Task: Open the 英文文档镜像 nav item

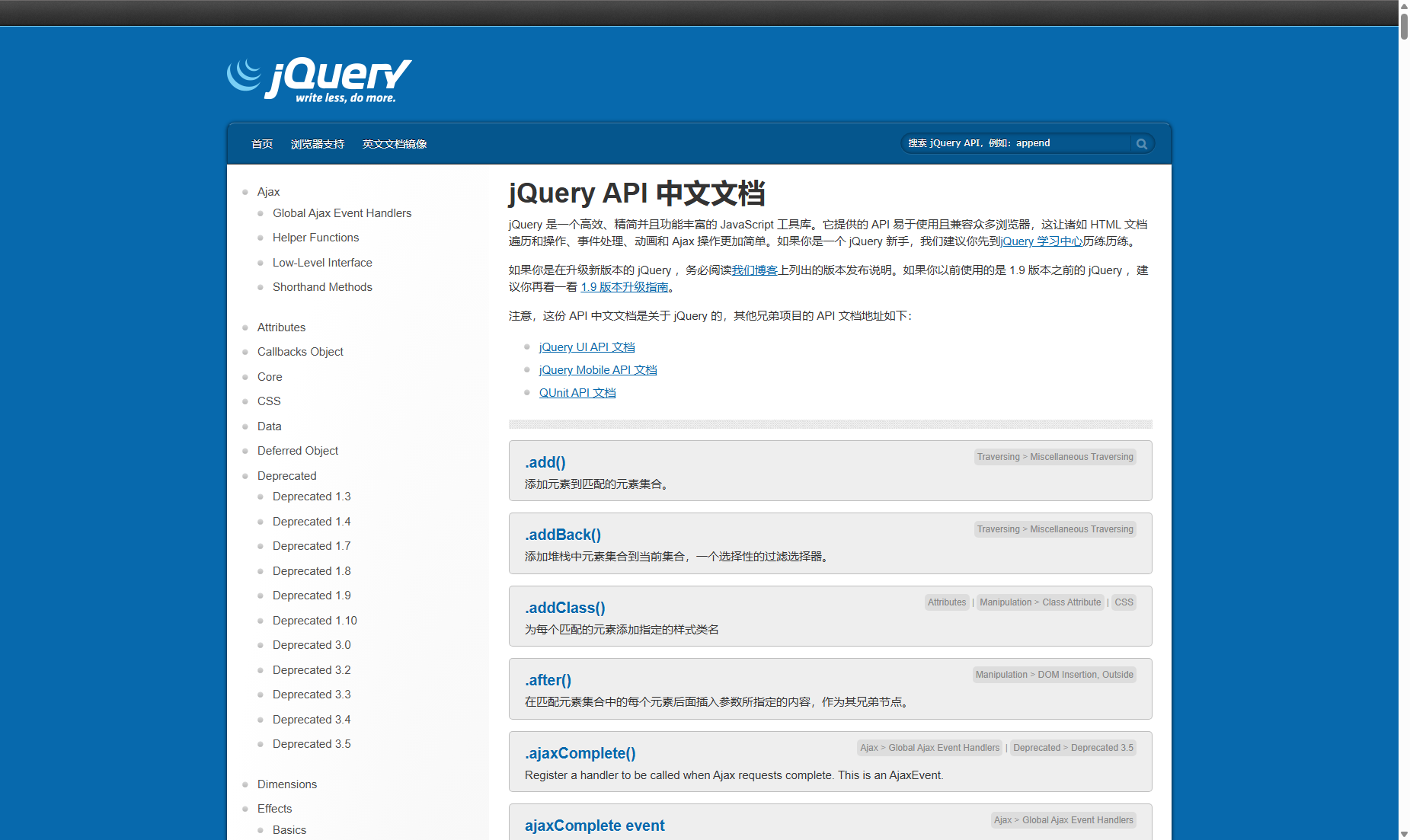Action: [395, 144]
